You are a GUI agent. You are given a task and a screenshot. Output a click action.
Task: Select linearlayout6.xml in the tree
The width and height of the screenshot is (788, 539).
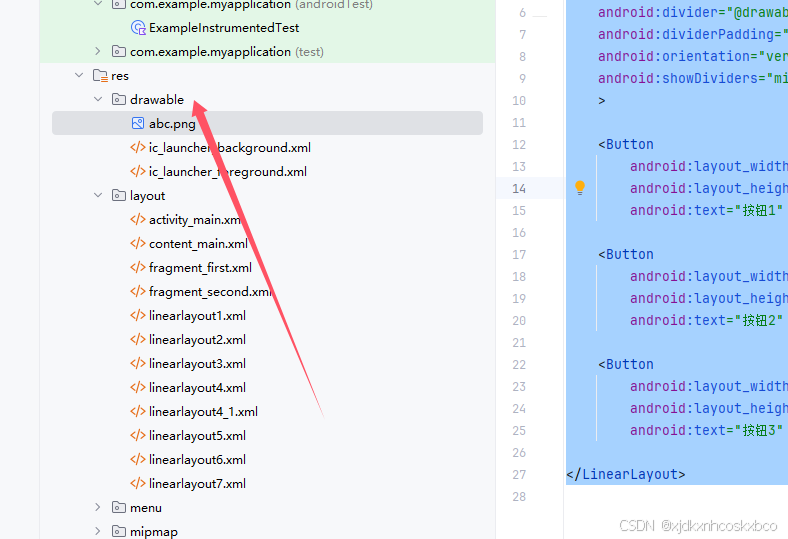click(198, 460)
